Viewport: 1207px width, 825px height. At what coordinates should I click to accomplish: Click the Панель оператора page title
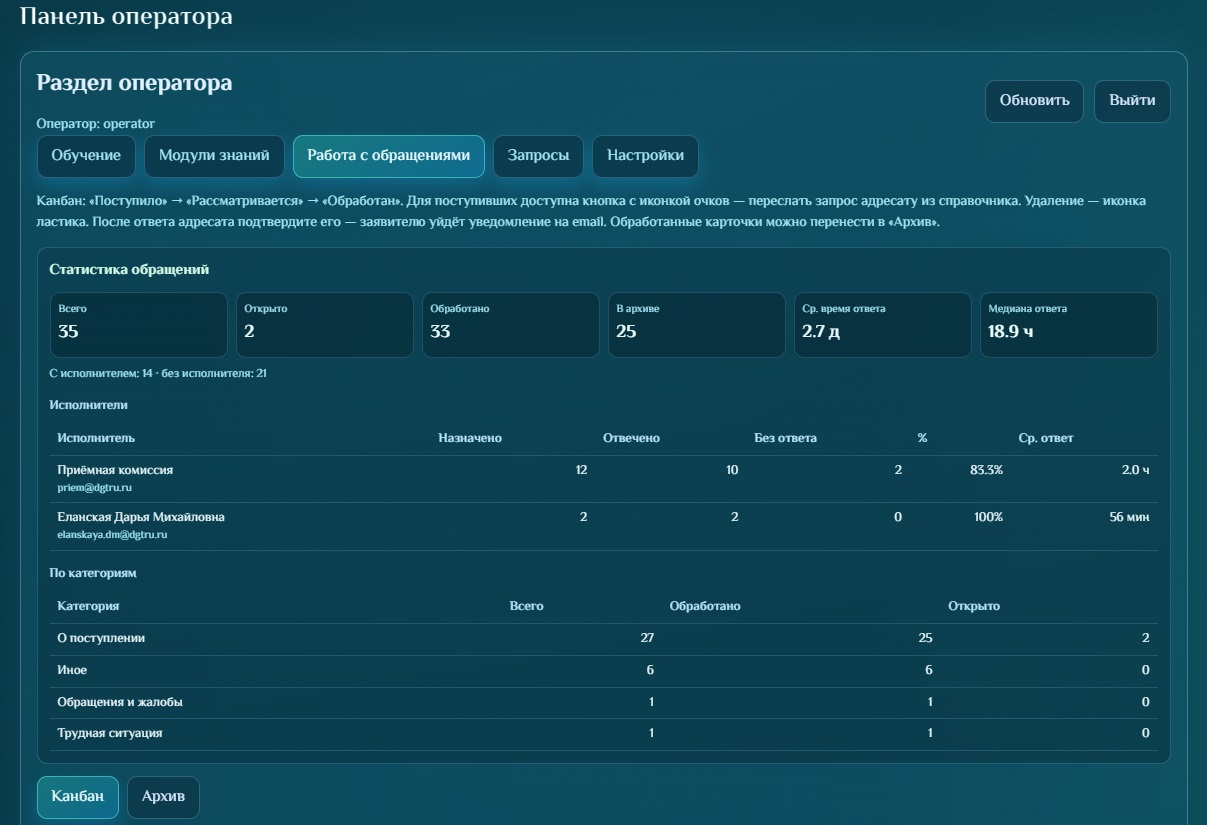126,17
